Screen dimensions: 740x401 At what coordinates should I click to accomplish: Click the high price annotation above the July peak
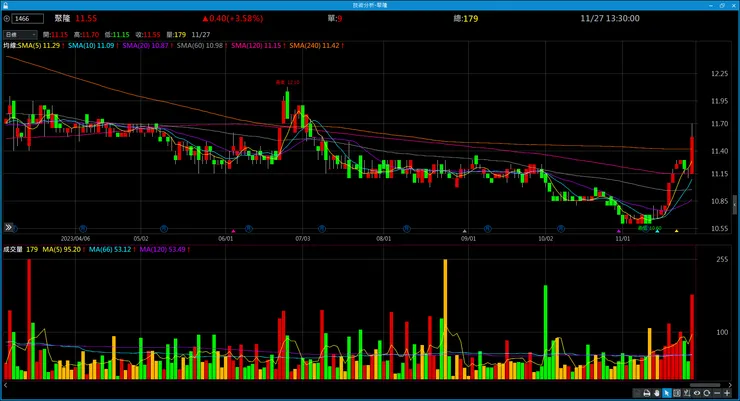(287, 82)
